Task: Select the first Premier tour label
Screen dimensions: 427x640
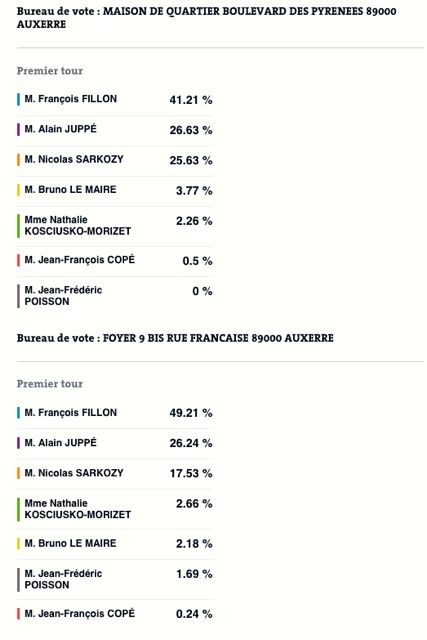Action: click(50, 71)
